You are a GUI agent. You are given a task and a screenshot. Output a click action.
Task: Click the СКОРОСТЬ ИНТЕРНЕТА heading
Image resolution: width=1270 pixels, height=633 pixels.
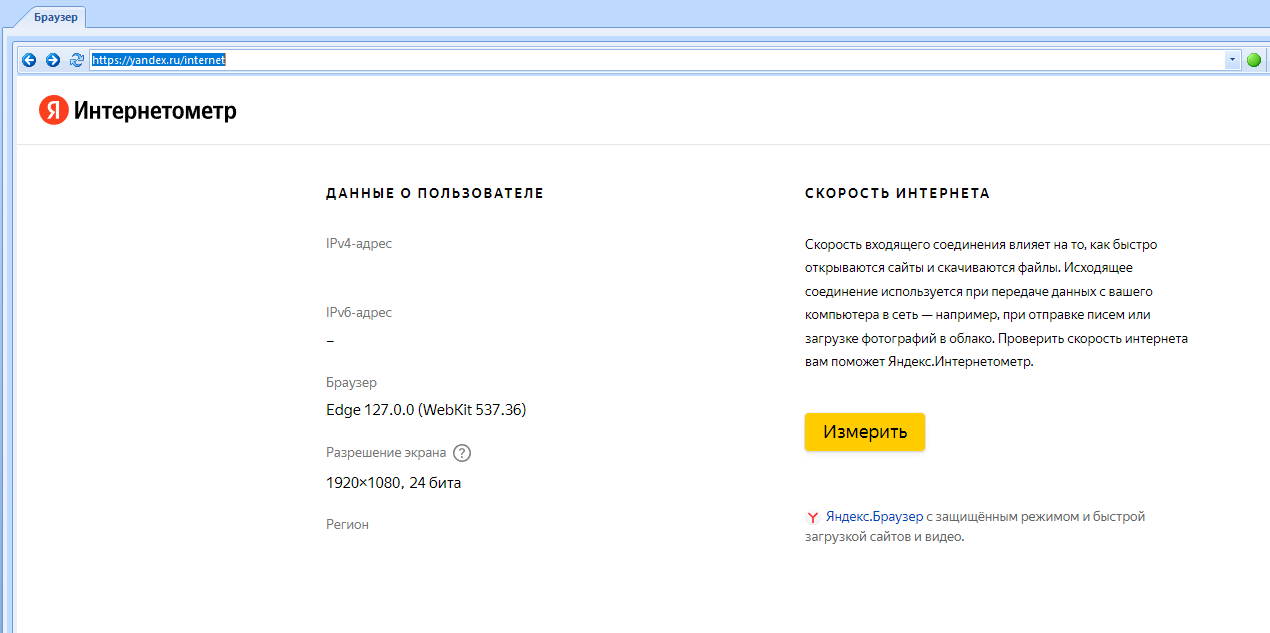click(x=897, y=193)
